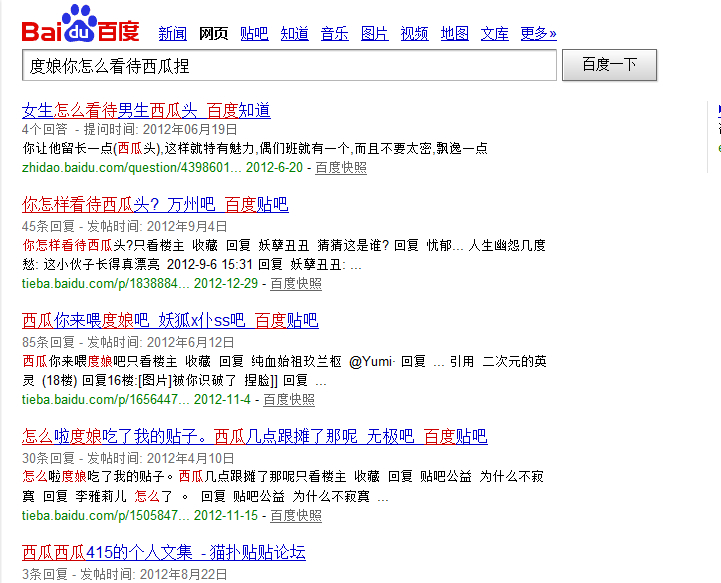
Task: Click the text 30条回复 - 发帖时间: 2012年4月10日
Action: (x=128, y=458)
